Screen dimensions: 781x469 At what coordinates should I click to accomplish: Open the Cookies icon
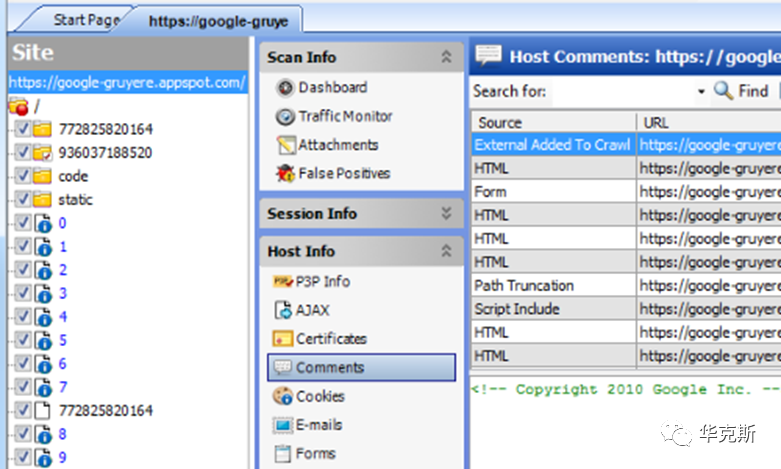pos(281,397)
